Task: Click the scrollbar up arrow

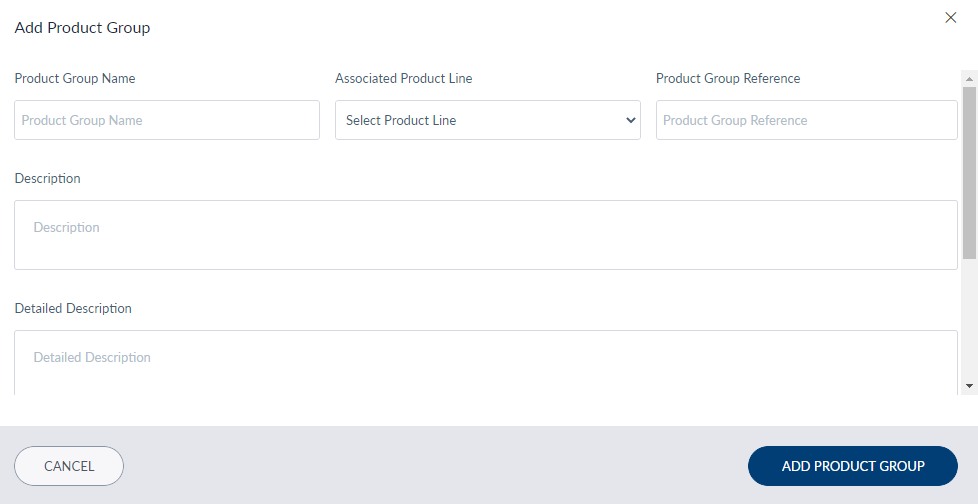Action: pyautogui.click(x=969, y=79)
